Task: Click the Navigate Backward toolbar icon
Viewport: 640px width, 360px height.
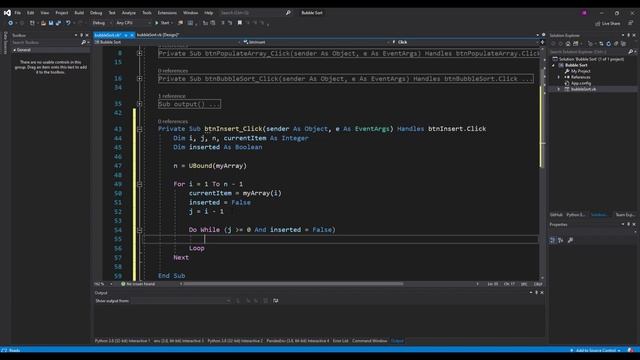Action: 11,23
